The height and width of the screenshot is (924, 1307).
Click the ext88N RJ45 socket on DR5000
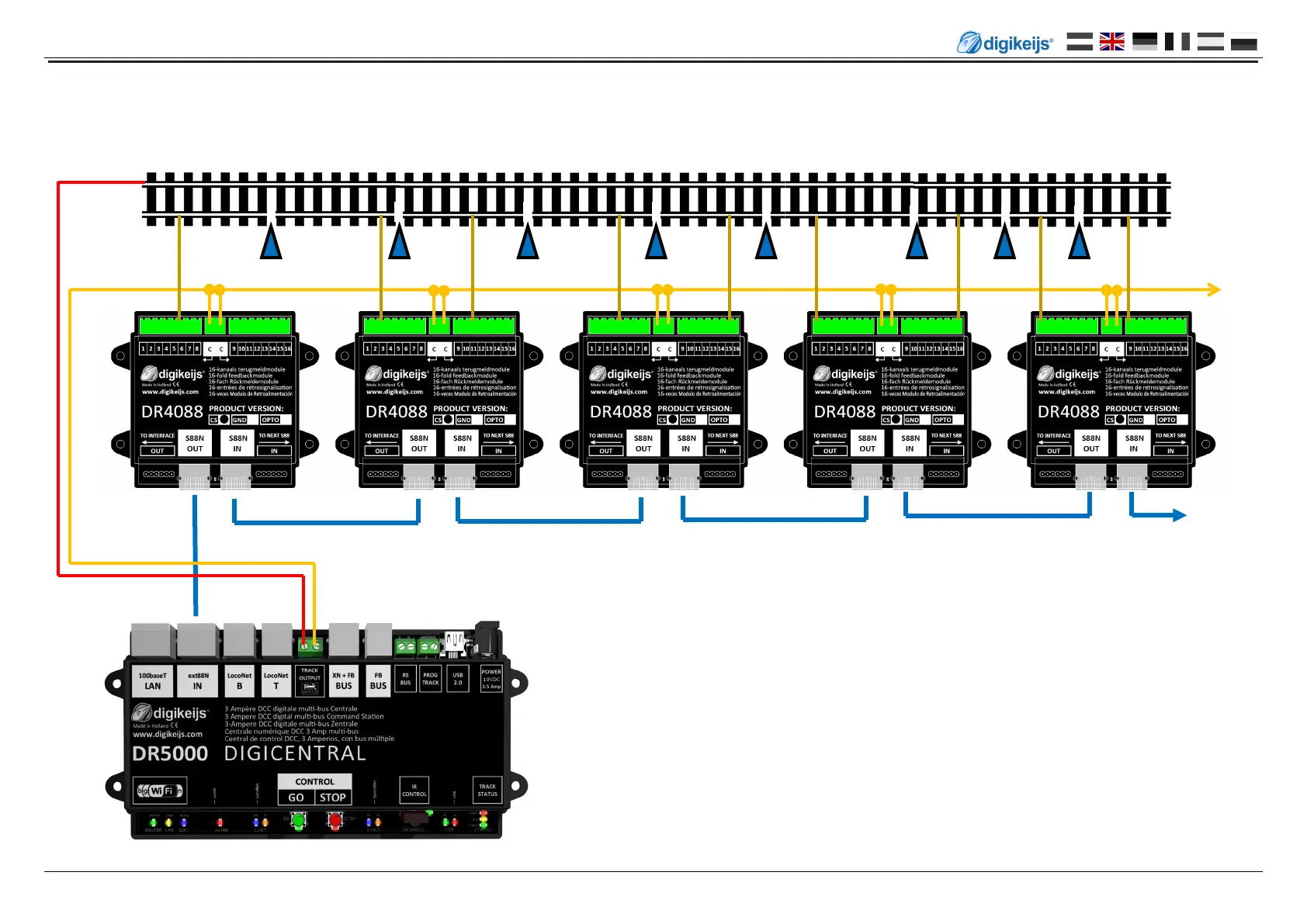[x=197, y=640]
